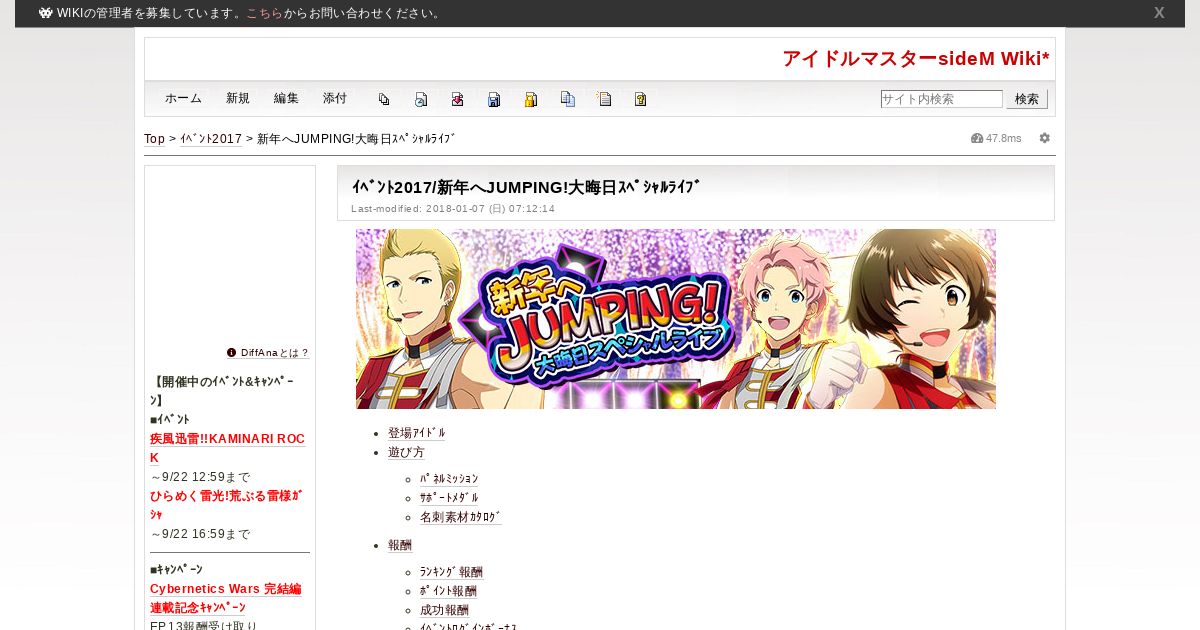The height and width of the screenshot is (630, 1200).
Task: Click the ～9/22 12:59まで date text
Action: point(200,477)
